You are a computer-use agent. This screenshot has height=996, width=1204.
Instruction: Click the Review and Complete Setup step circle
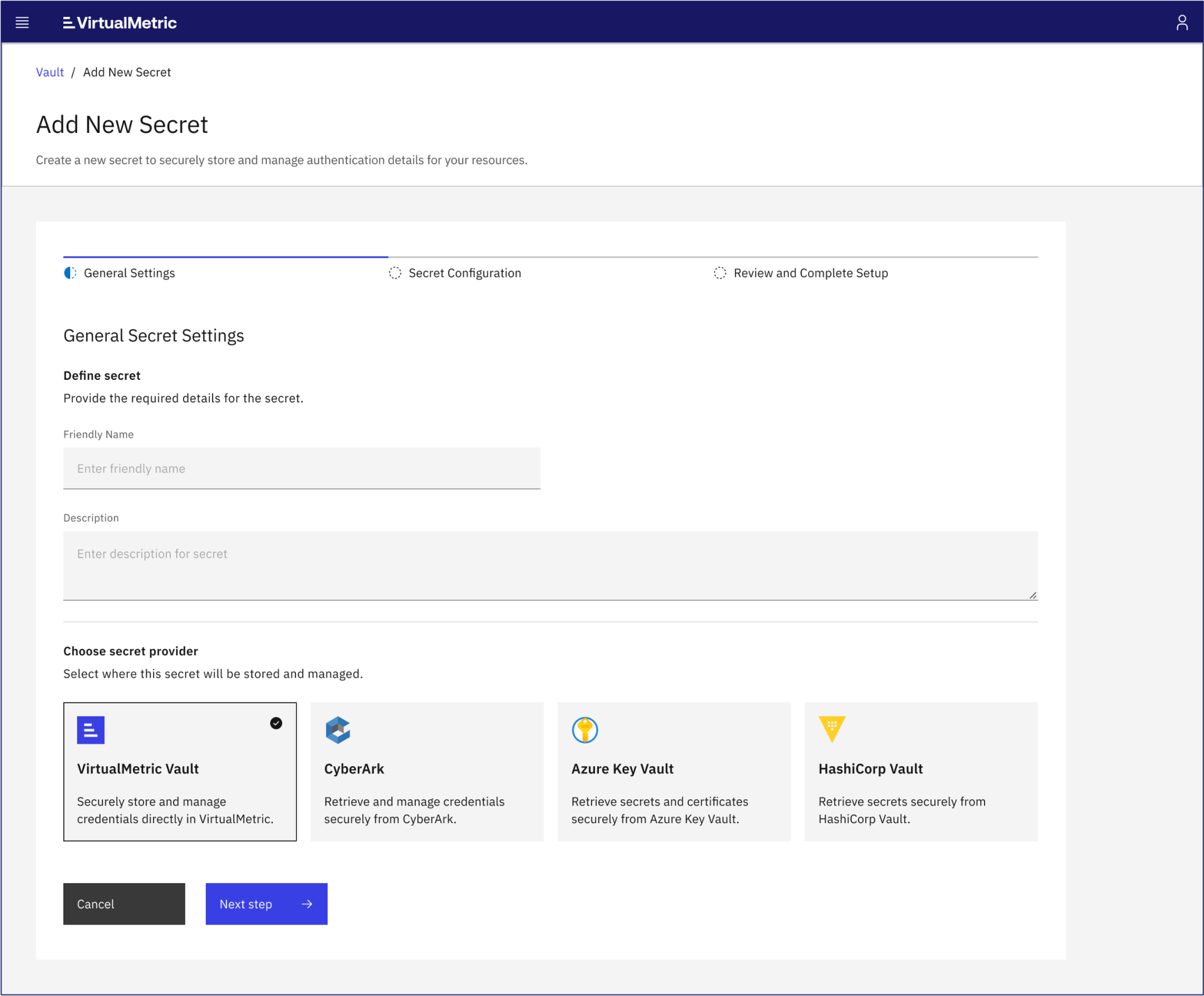pos(719,273)
